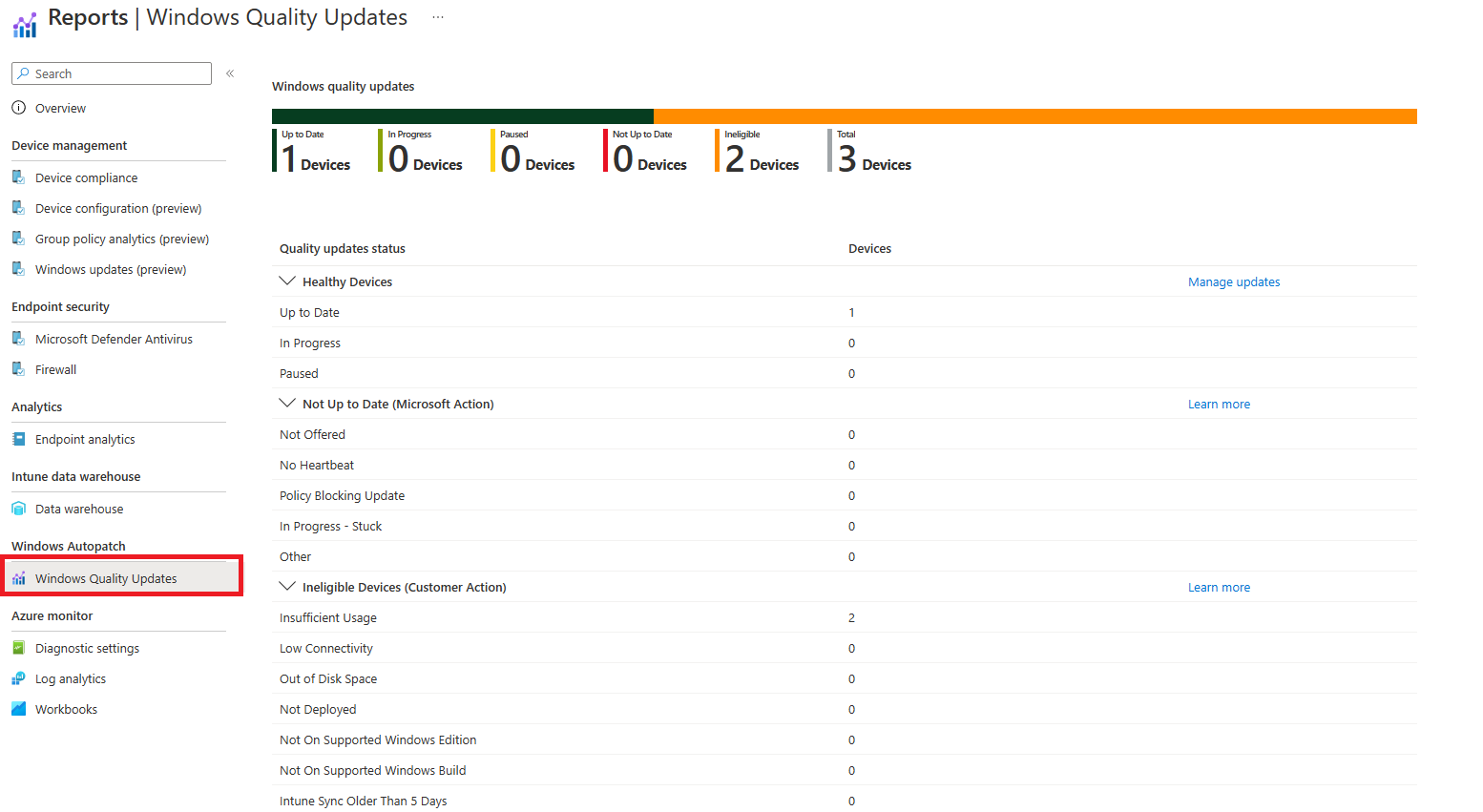Open Data warehouse page
Image resolution: width=1483 pixels, height=812 pixels.
pyautogui.click(x=79, y=509)
